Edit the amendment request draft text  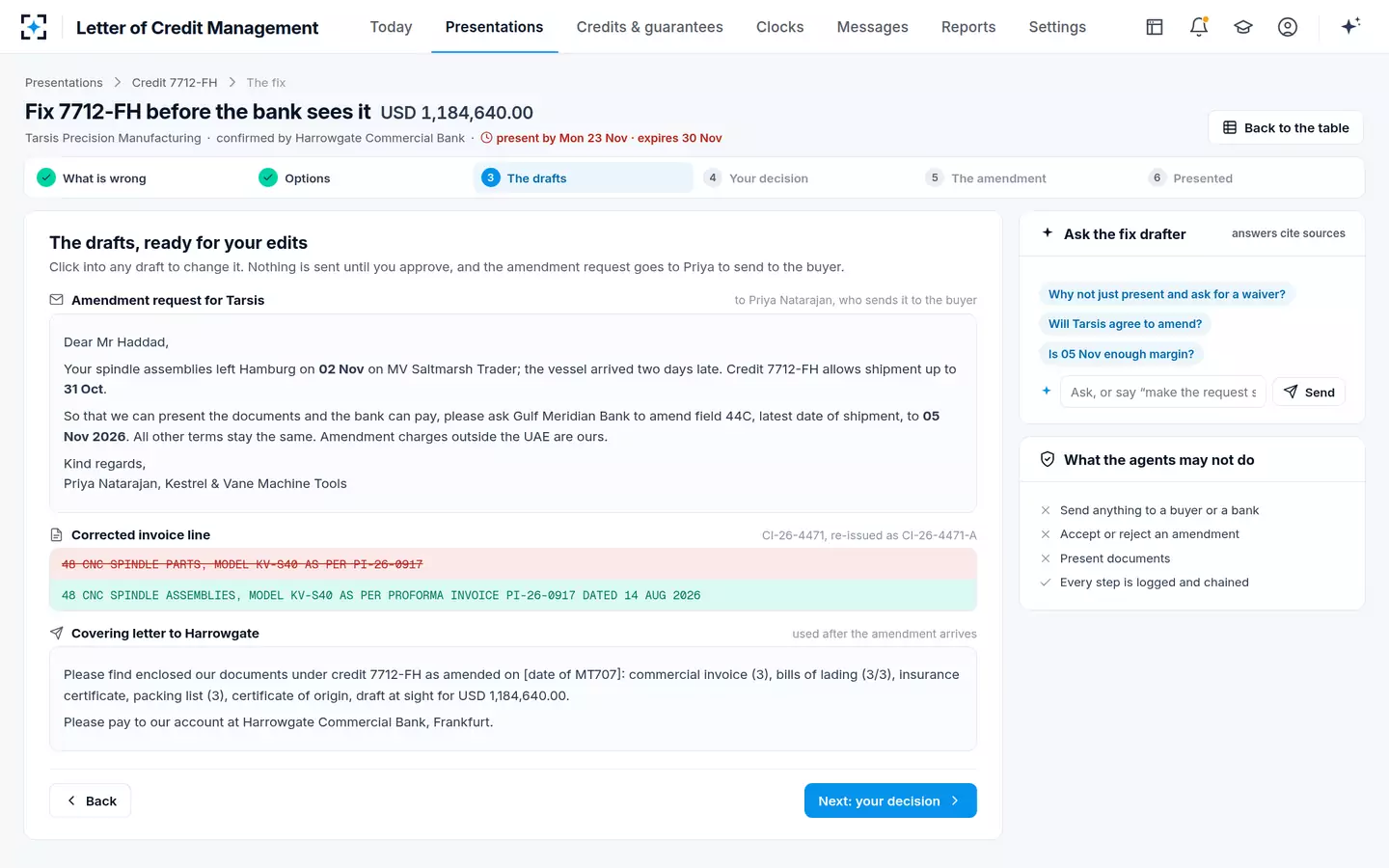pyautogui.click(x=513, y=413)
